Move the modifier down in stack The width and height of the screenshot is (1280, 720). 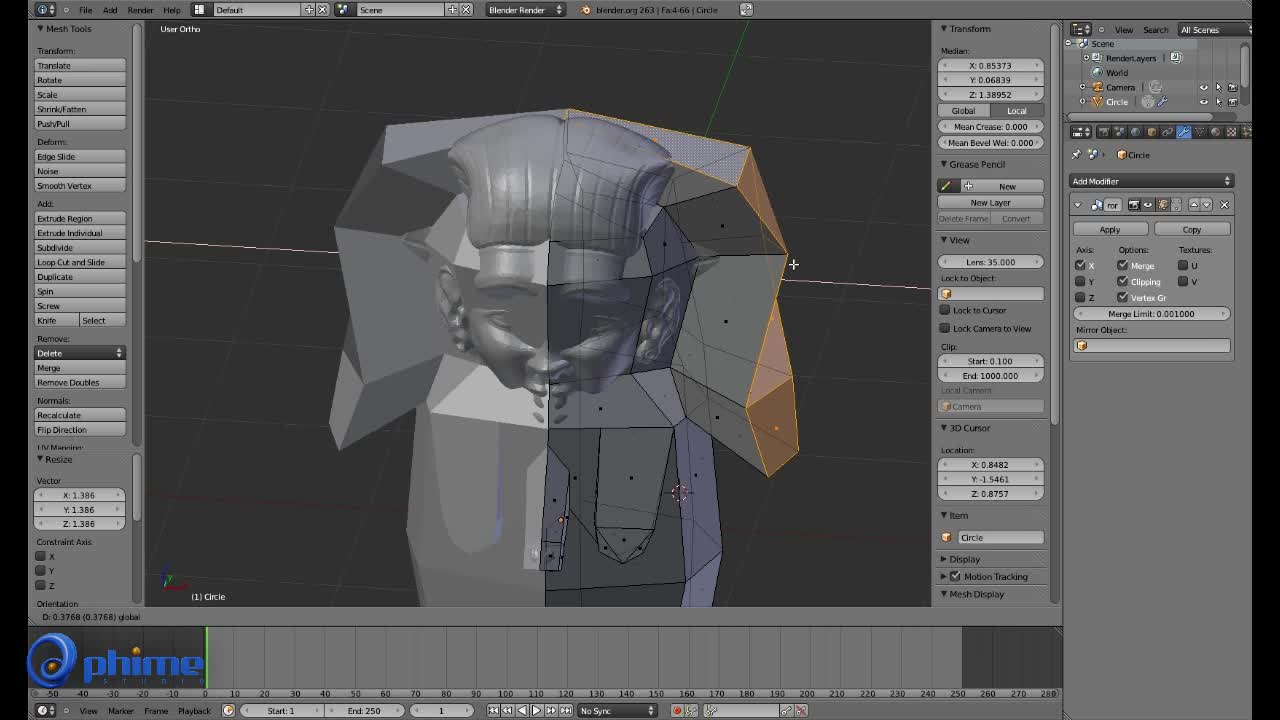pos(1207,205)
